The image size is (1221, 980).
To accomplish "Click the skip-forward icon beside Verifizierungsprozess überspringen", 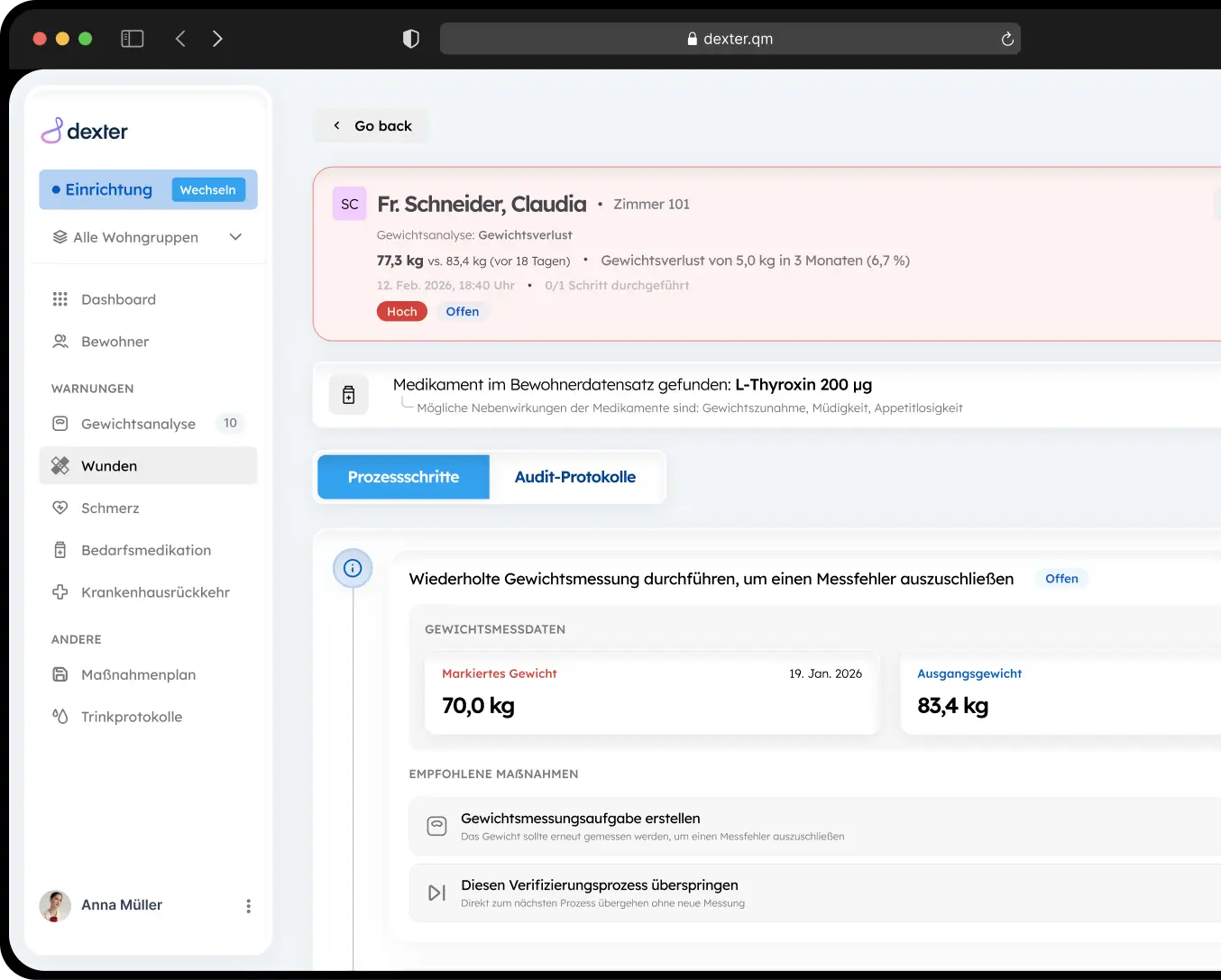I will (x=436, y=893).
